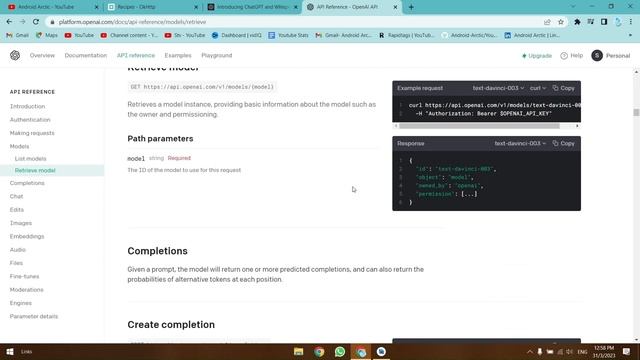Open Moderations in sidebar
640x360 pixels.
tap(27, 290)
